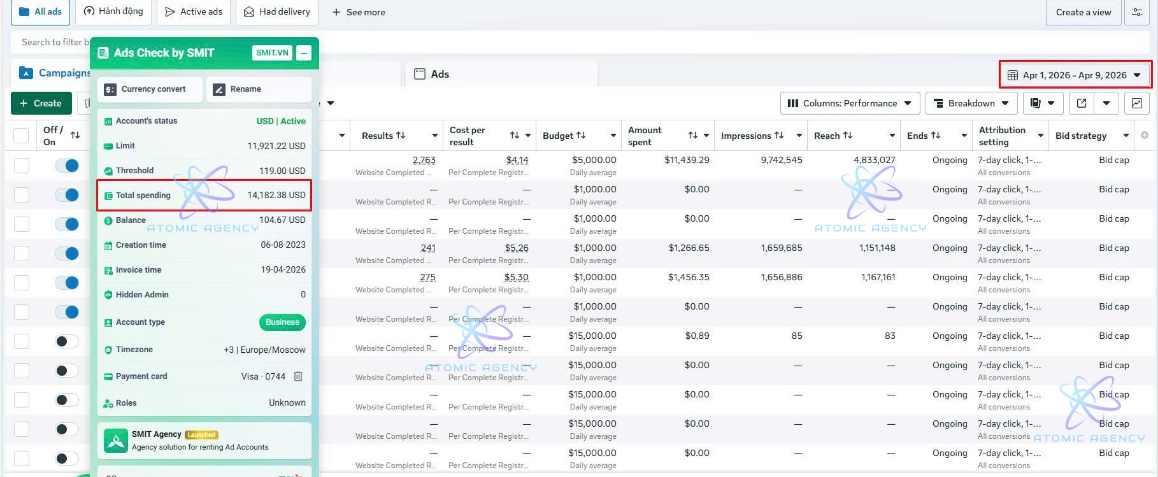Open the reports icon dropdown
The image size is (1158, 477).
coord(1044,103)
